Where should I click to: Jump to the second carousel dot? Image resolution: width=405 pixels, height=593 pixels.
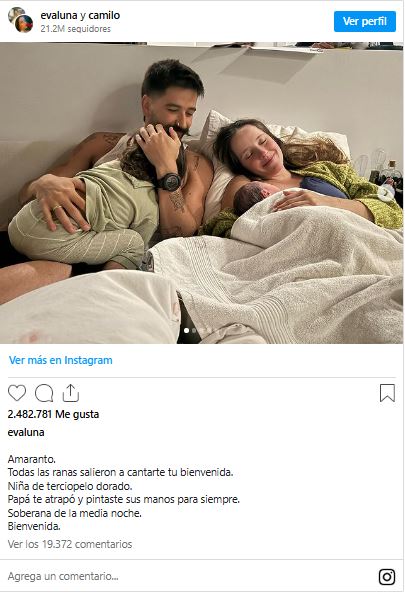click(194, 331)
